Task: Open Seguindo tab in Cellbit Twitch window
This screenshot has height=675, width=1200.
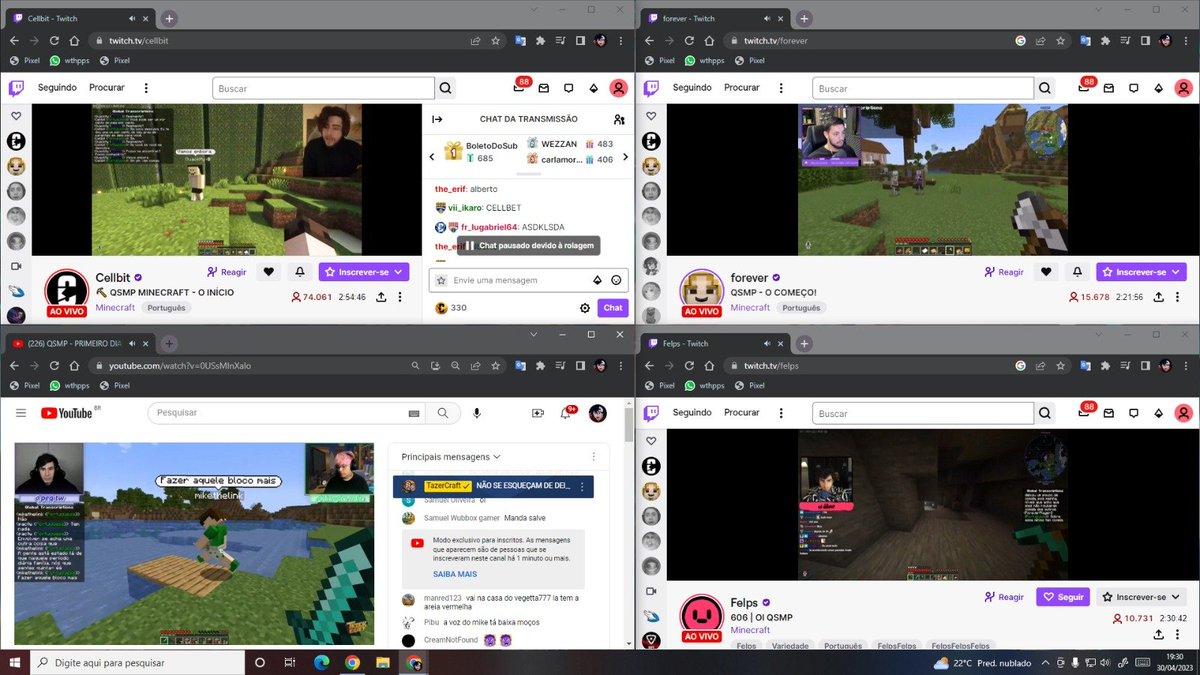Action: point(57,88)
